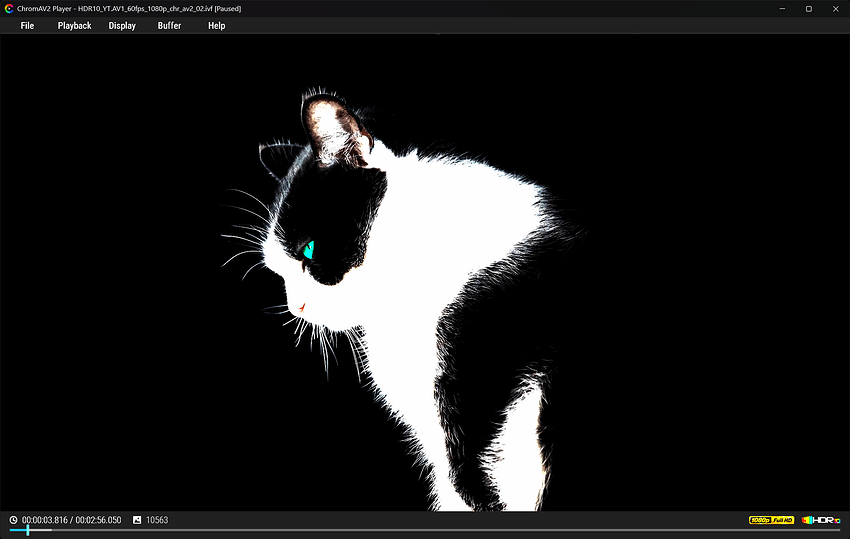Viewport: 850px width, 539px height.
Task: Open the File menu
Action: pyautogui.click(x=27, y=25)
